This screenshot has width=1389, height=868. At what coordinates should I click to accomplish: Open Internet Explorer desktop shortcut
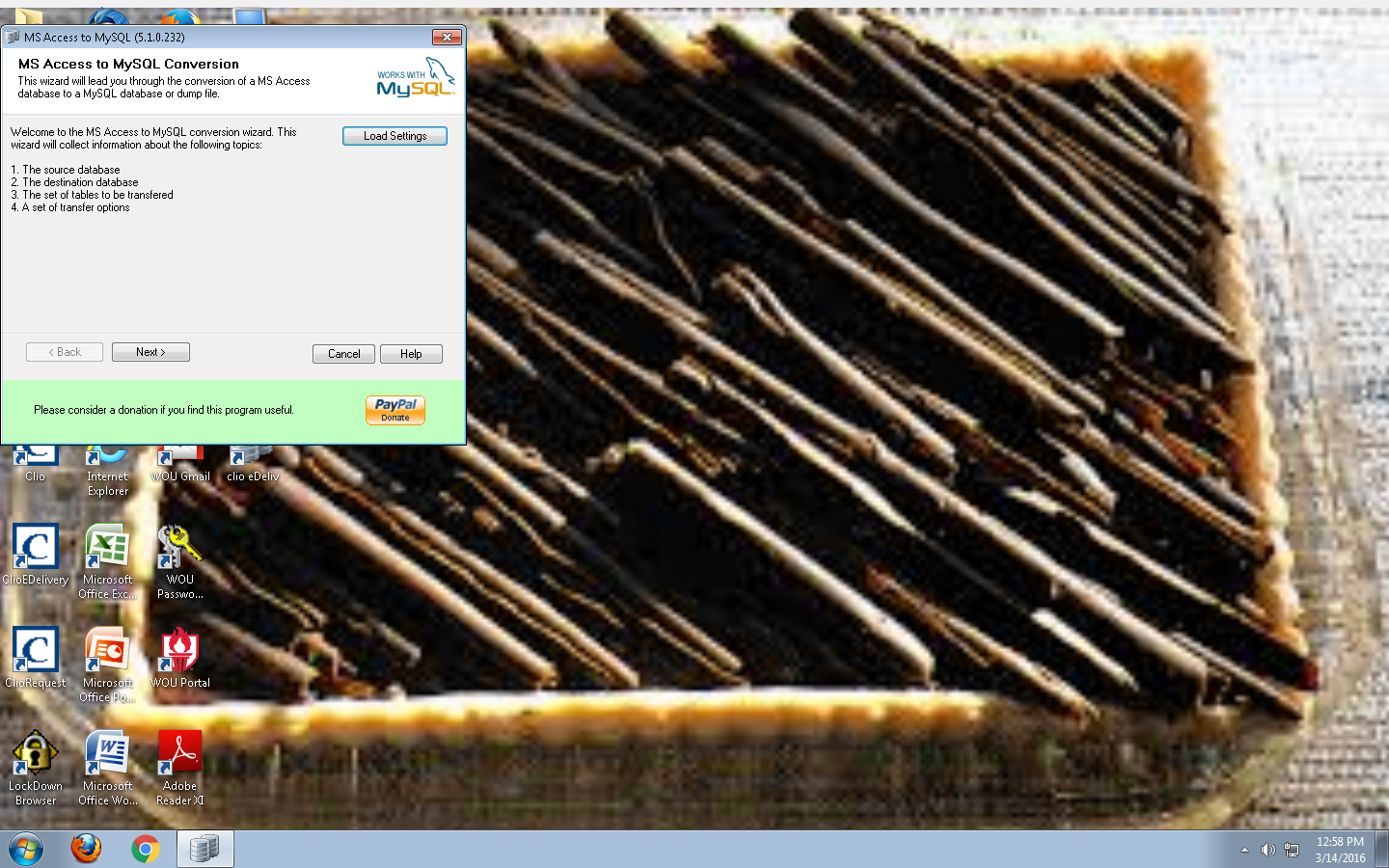107,470
